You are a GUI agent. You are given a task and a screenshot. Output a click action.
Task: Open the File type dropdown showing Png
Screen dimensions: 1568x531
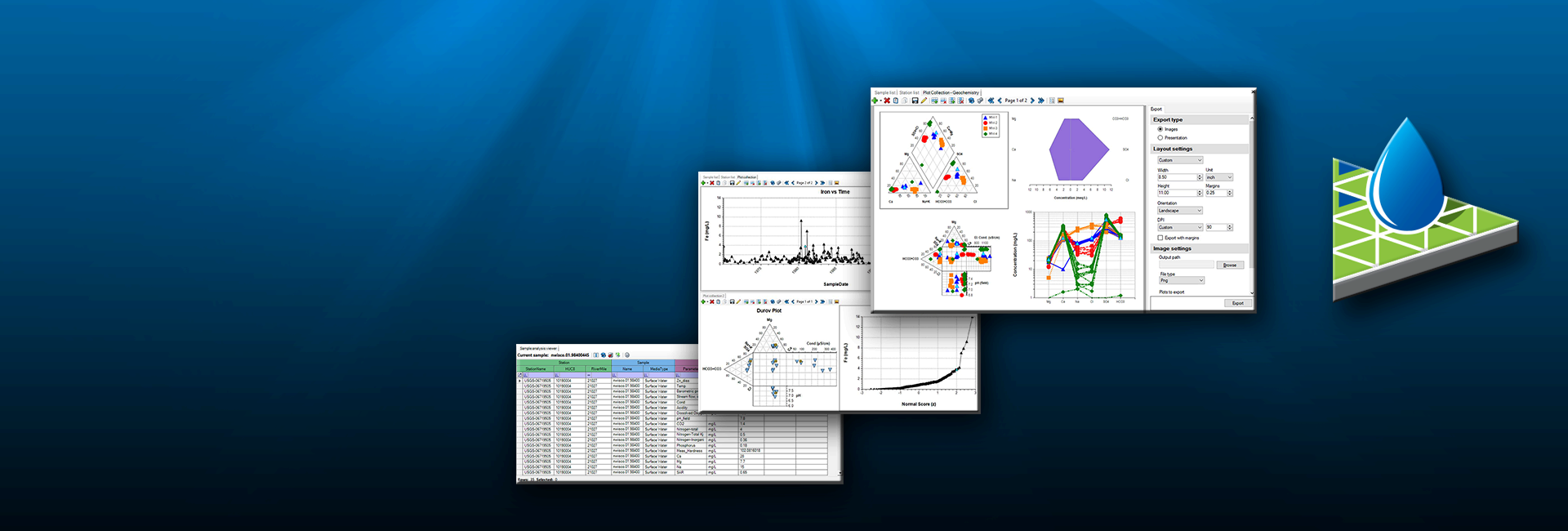tap(1181, 280)
